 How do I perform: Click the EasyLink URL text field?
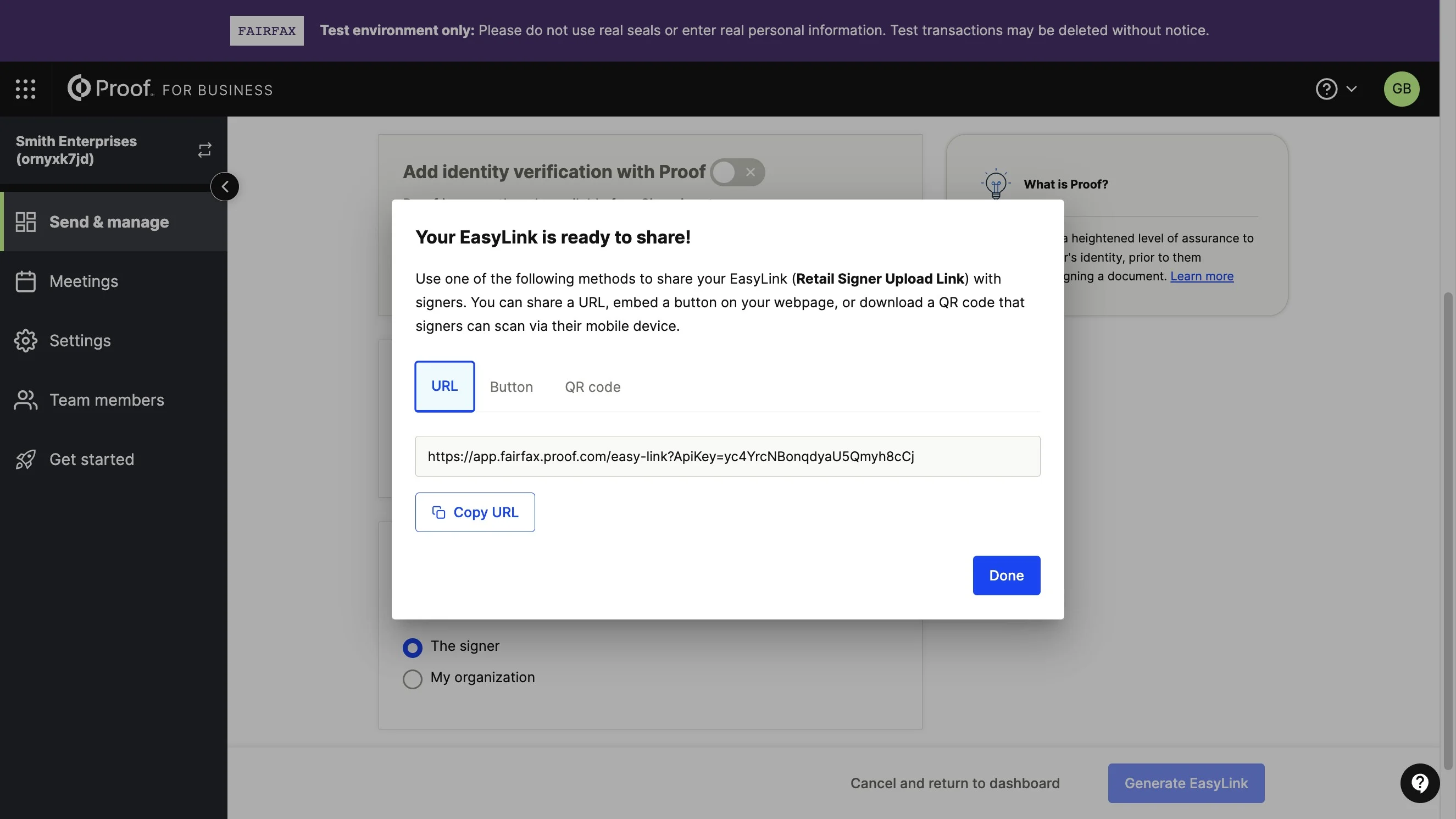click(x=727, y=456)
